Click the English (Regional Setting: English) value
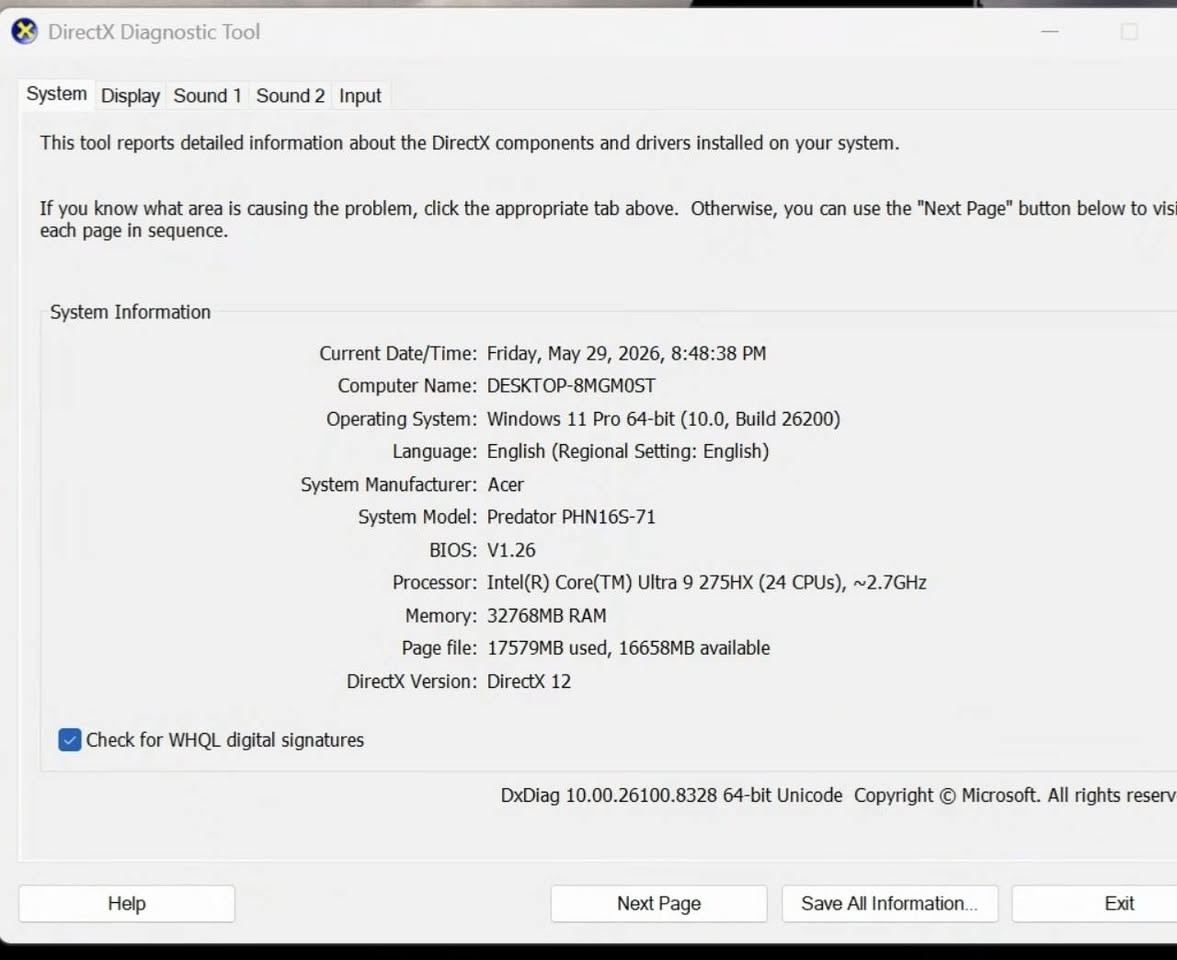 tap(628, 451)
